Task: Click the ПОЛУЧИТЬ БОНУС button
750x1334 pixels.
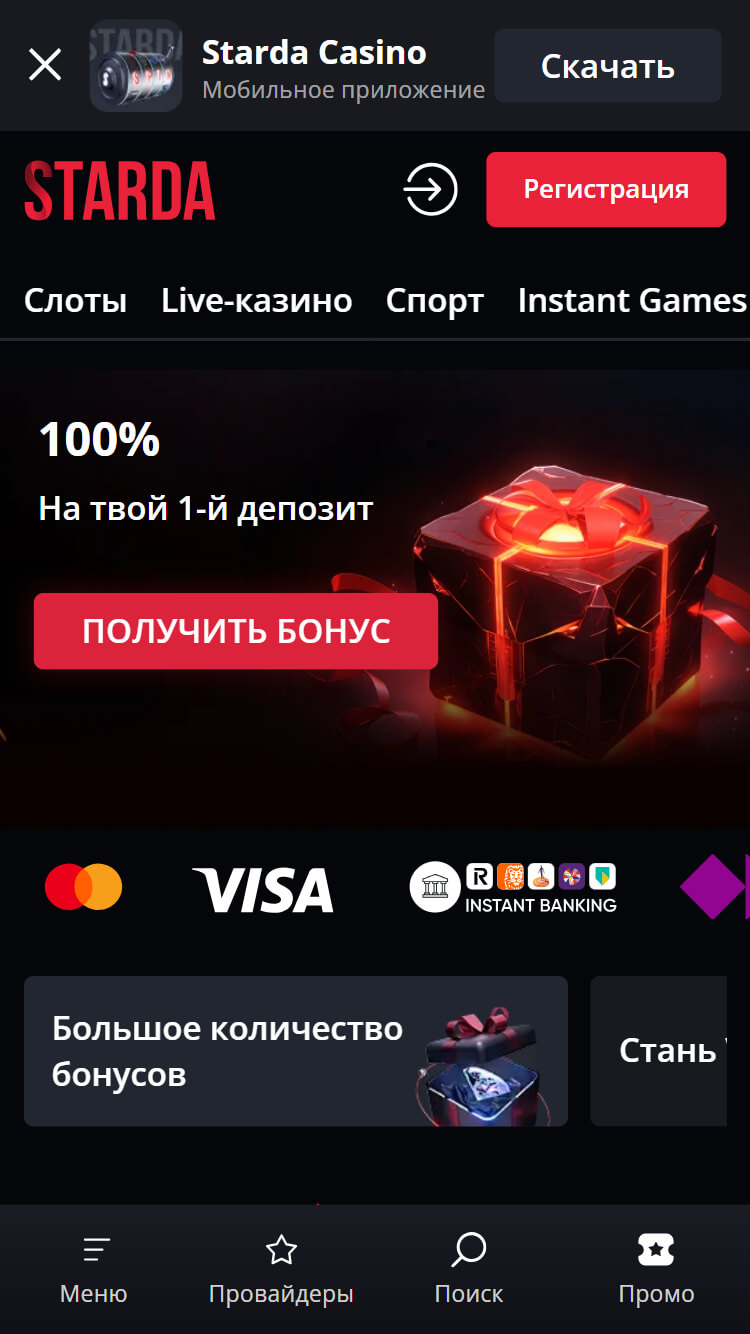Action: 236,631
